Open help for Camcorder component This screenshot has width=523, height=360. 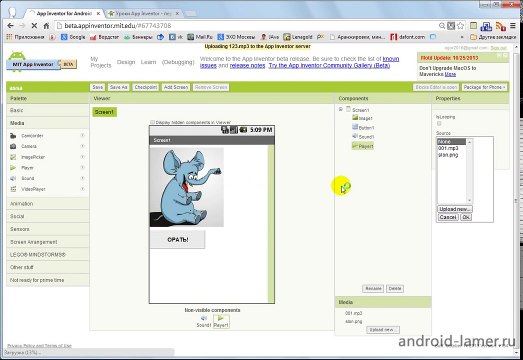click(x=82, y=135)
